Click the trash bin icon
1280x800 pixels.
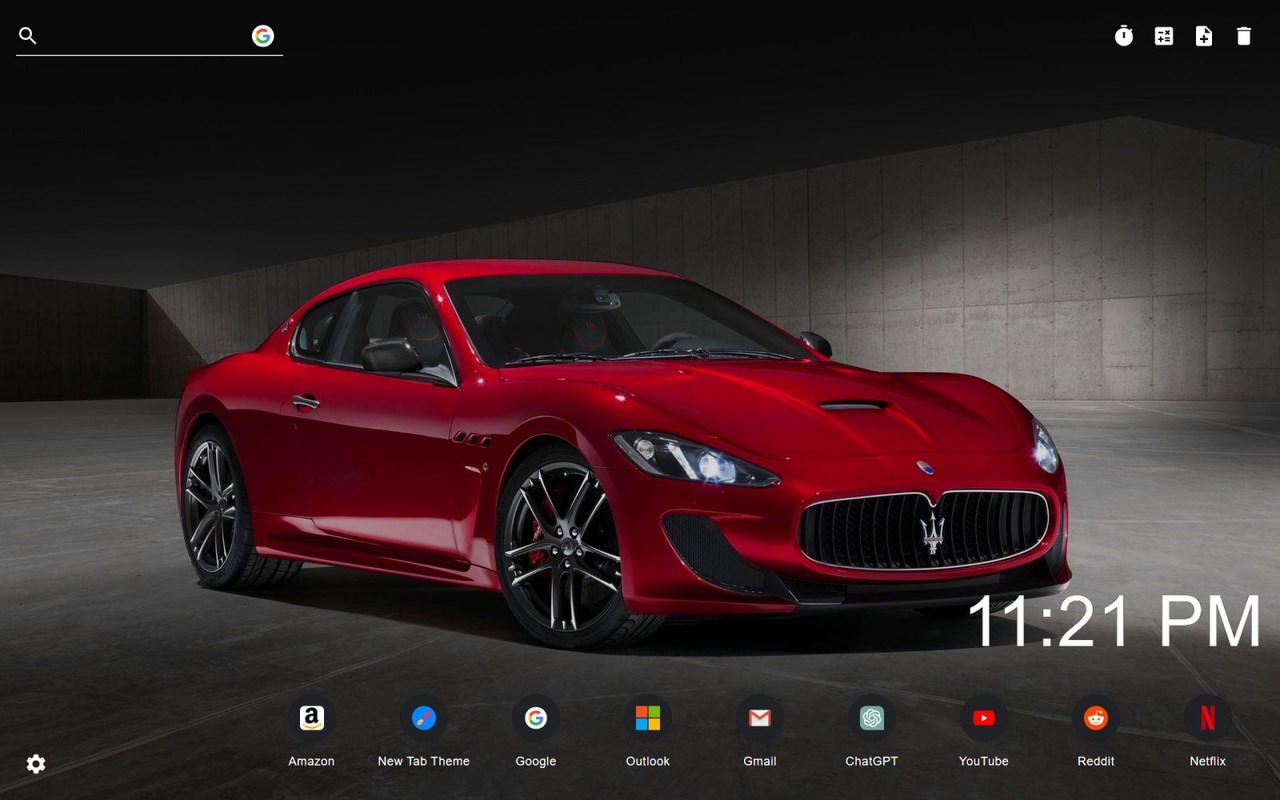click(x=1244, y=36)
